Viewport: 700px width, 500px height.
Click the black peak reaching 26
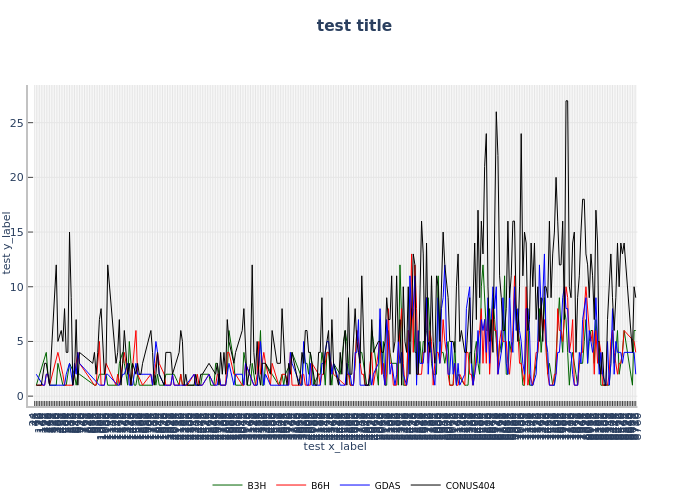pyautogui.click(x=496, y=113)
